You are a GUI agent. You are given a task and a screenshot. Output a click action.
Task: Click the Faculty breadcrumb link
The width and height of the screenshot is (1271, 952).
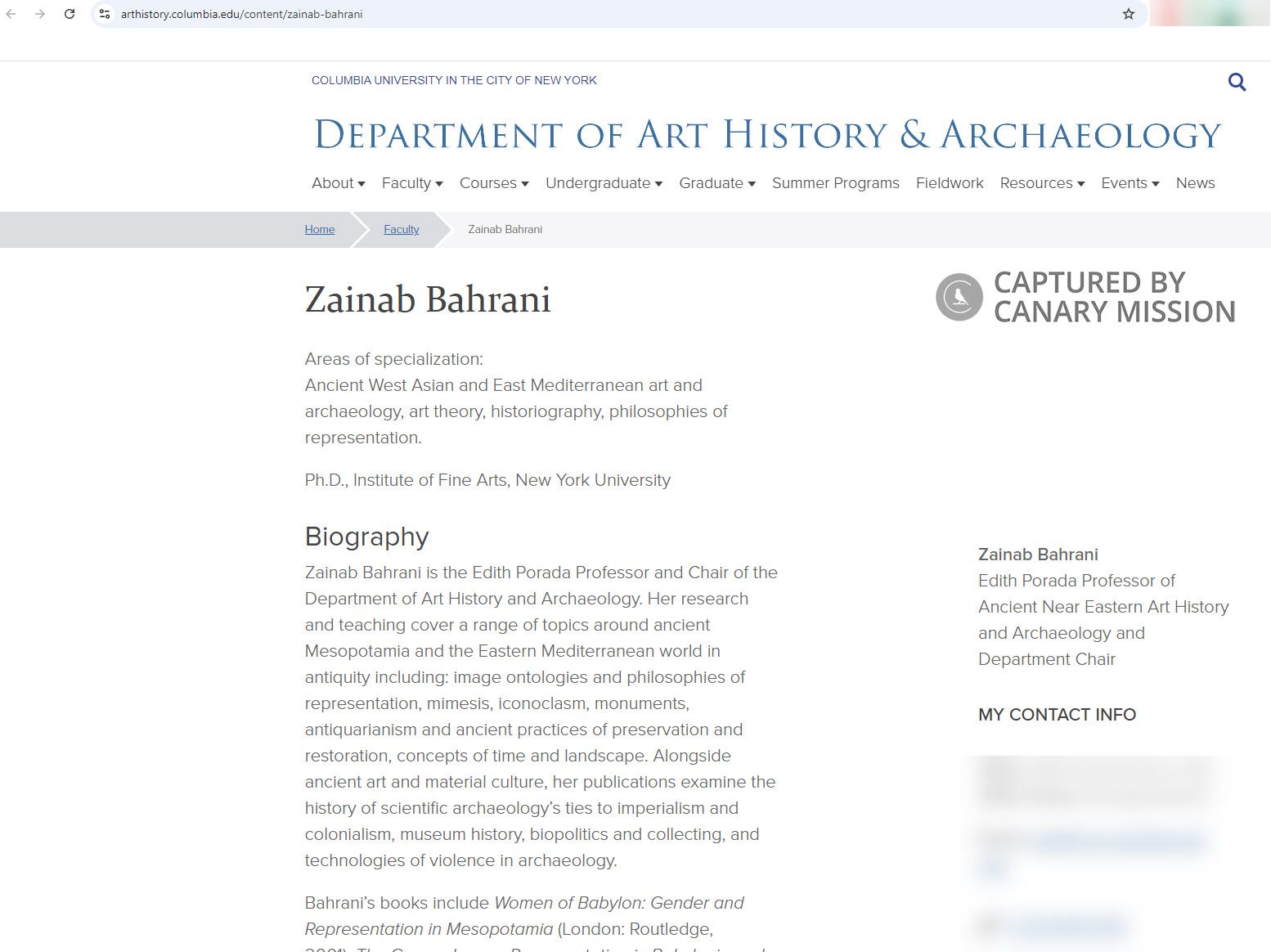point(401,229)
